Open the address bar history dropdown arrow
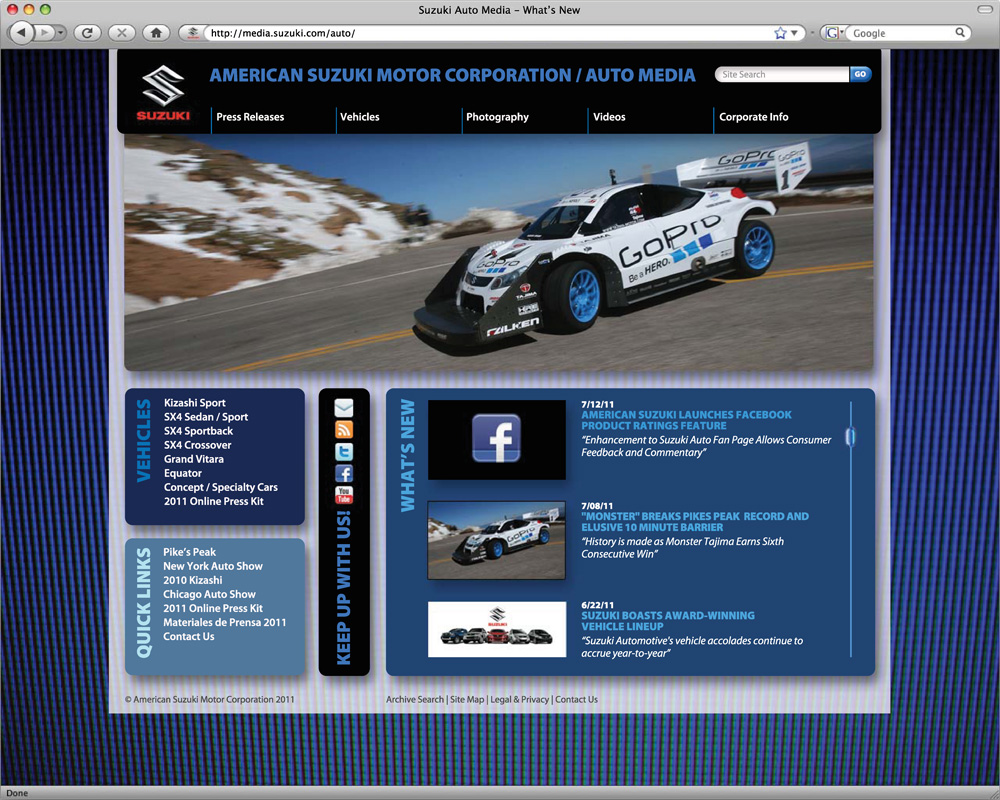 click(794, 33)
